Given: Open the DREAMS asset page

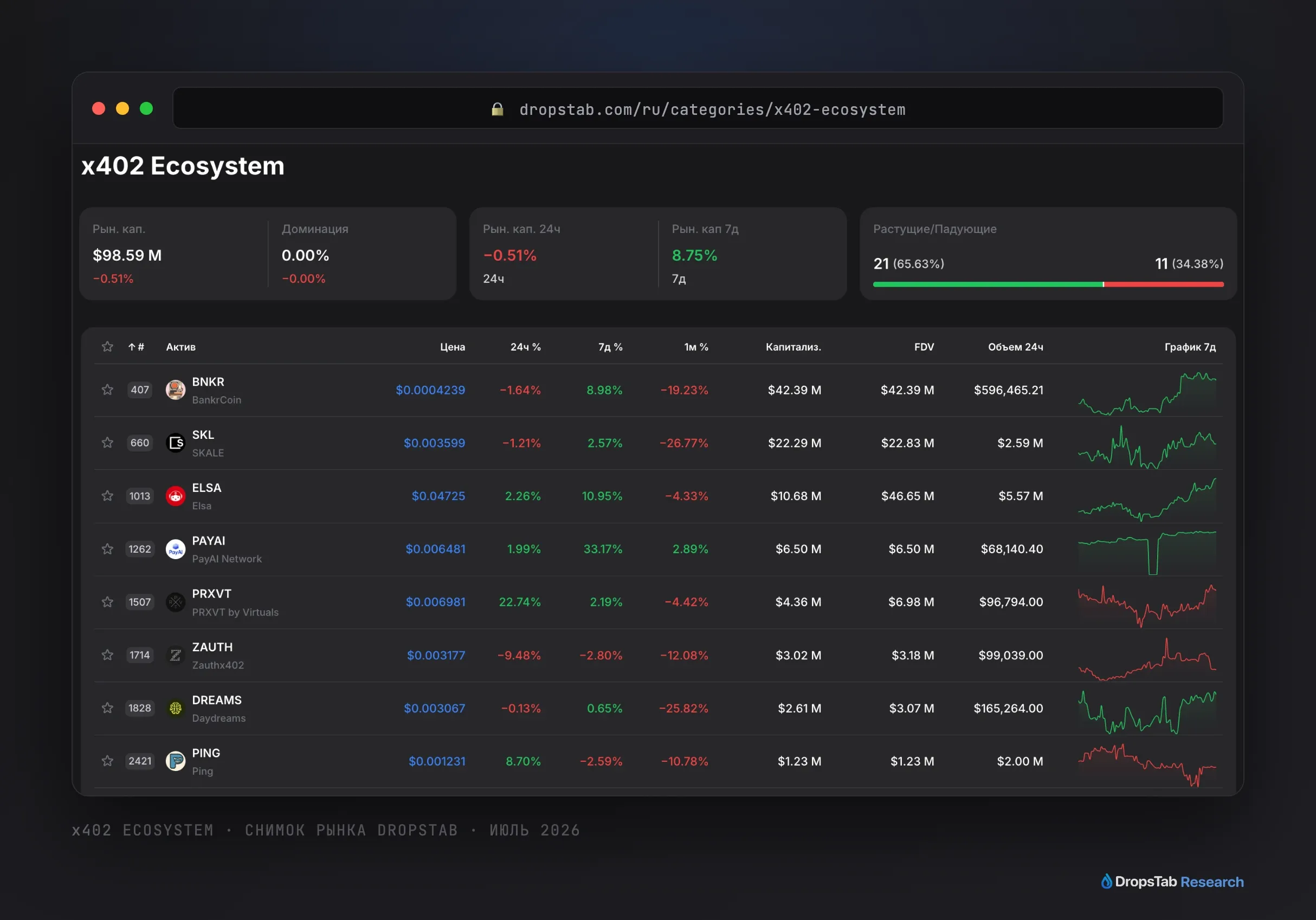Looking at the screenshot, I should [217, 700].
